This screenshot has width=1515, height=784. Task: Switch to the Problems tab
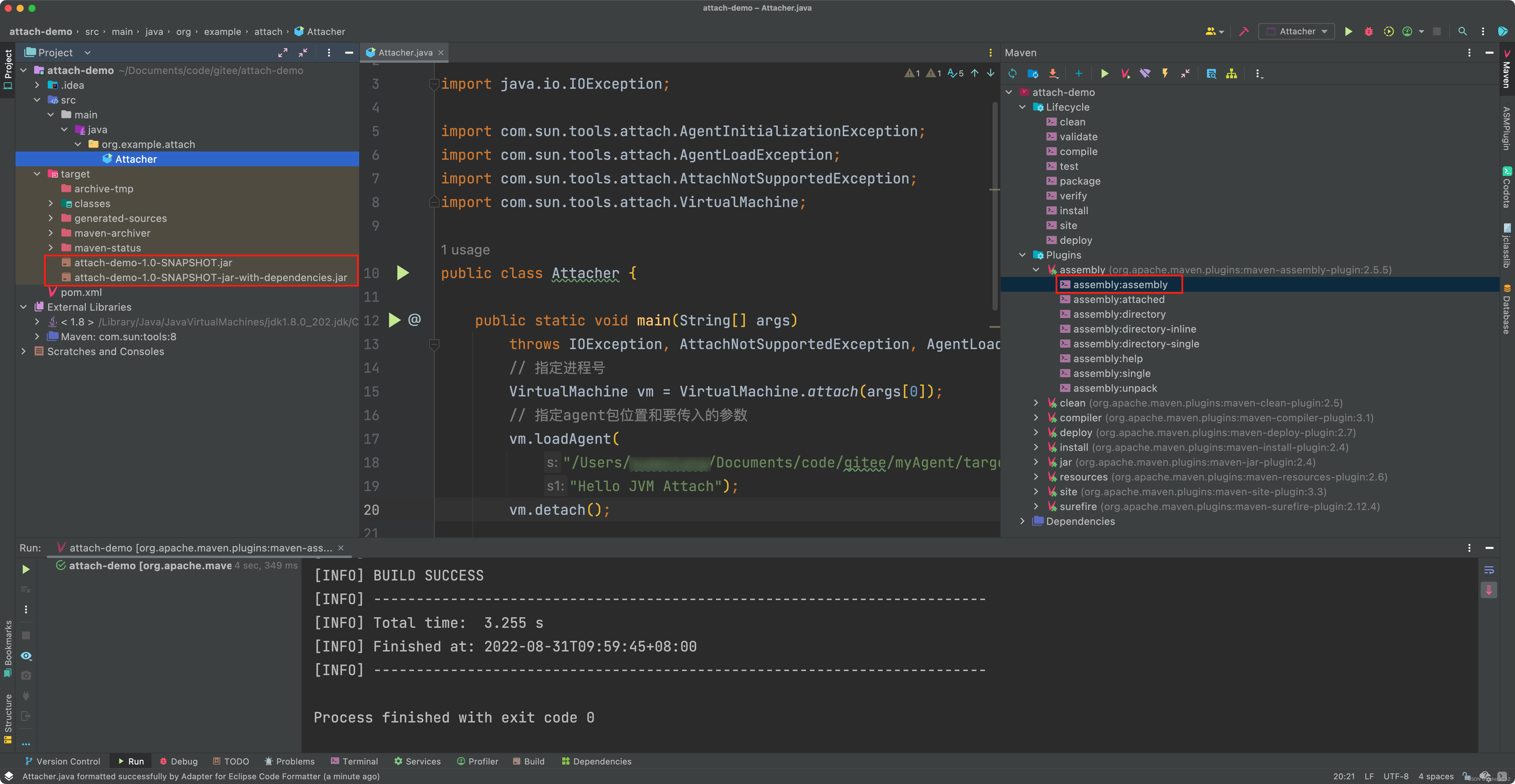pyautogui.click(x=289, y=761)
